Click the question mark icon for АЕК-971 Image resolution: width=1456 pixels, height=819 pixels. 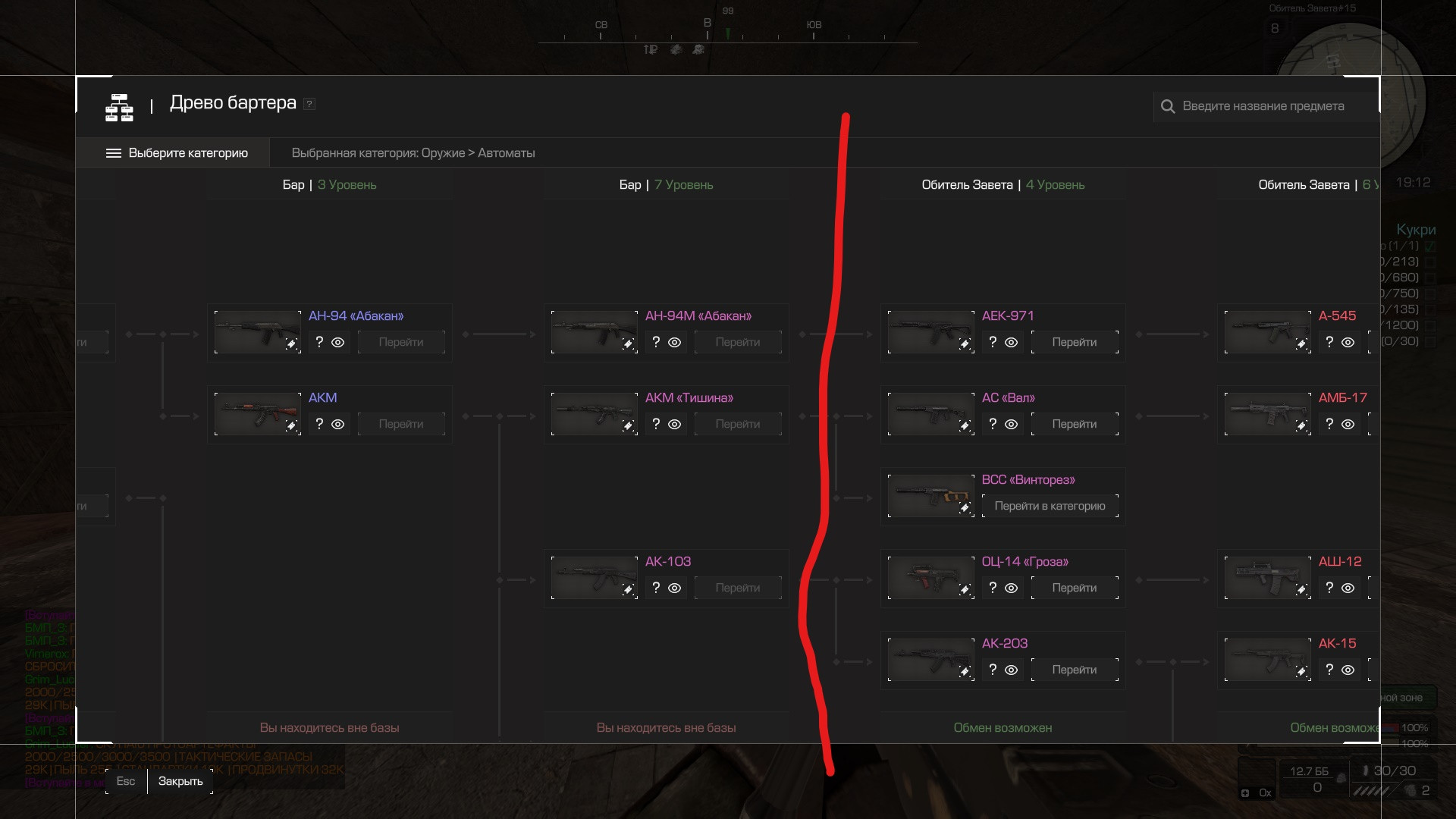(993, 342)
